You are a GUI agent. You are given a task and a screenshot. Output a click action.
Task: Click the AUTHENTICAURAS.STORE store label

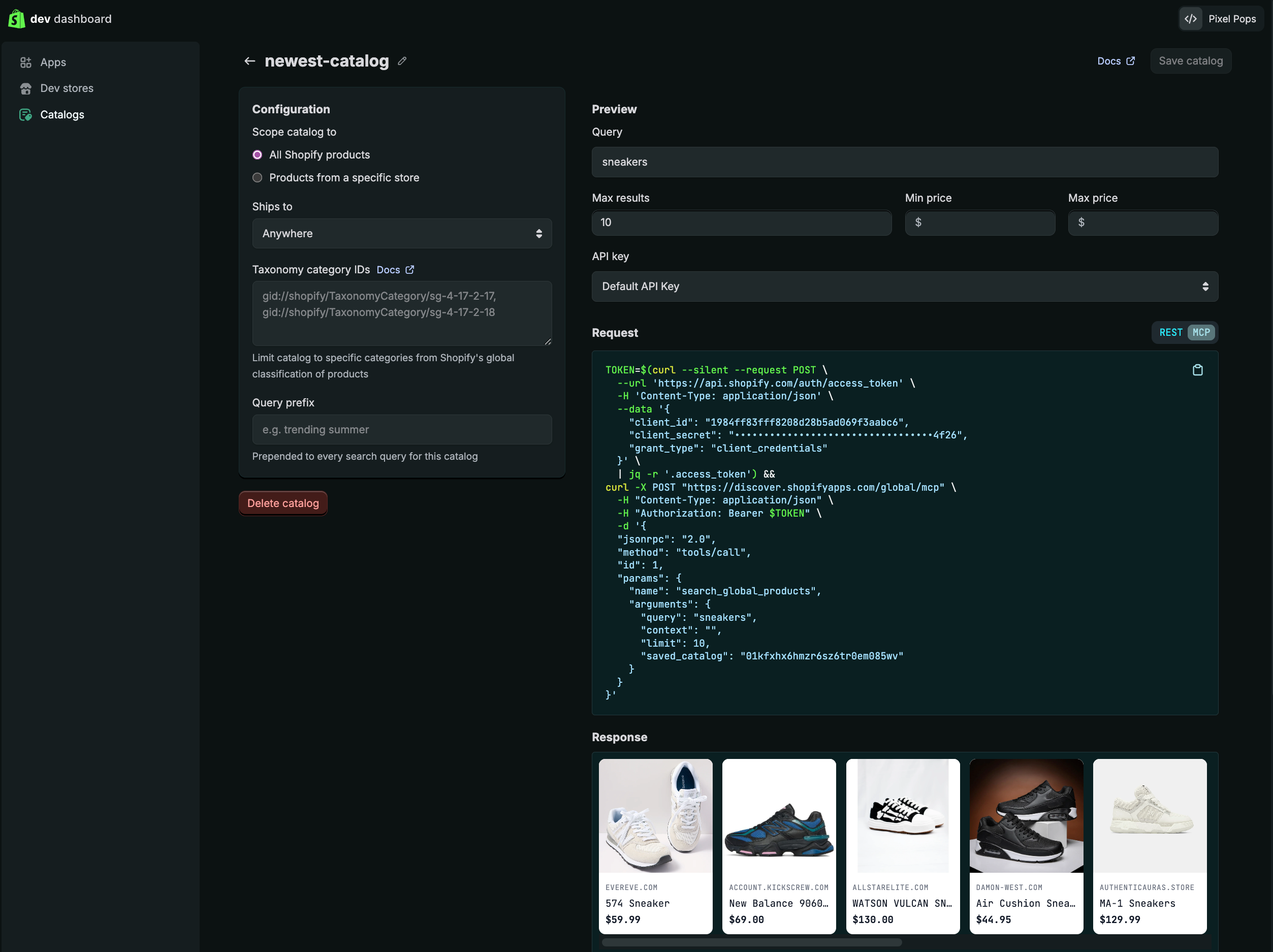coord(1147,887)
